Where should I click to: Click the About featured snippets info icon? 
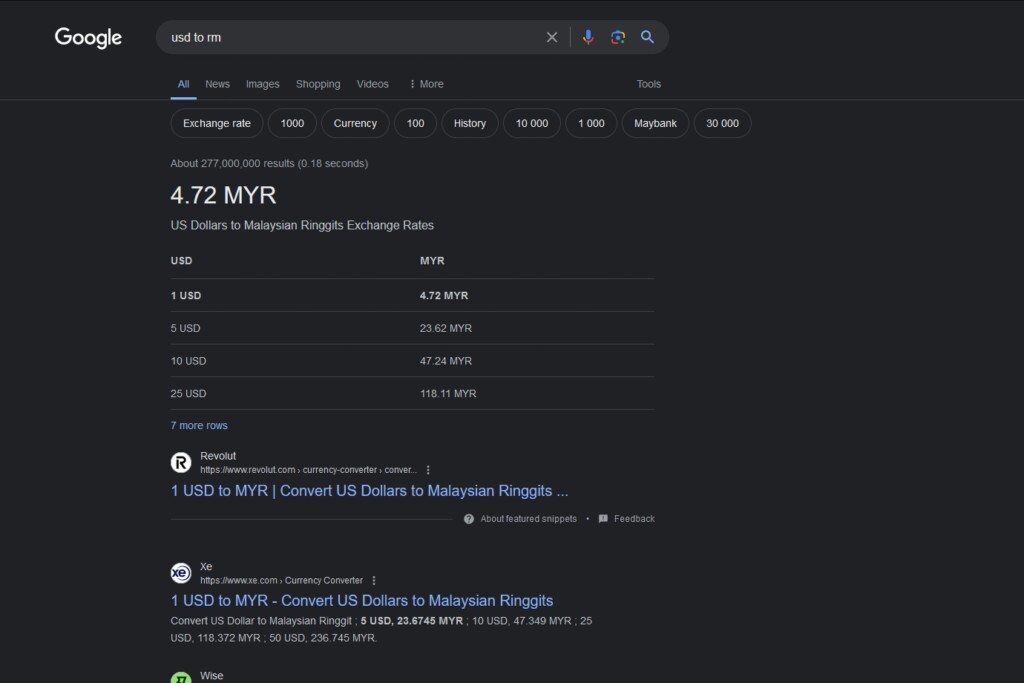468,518
